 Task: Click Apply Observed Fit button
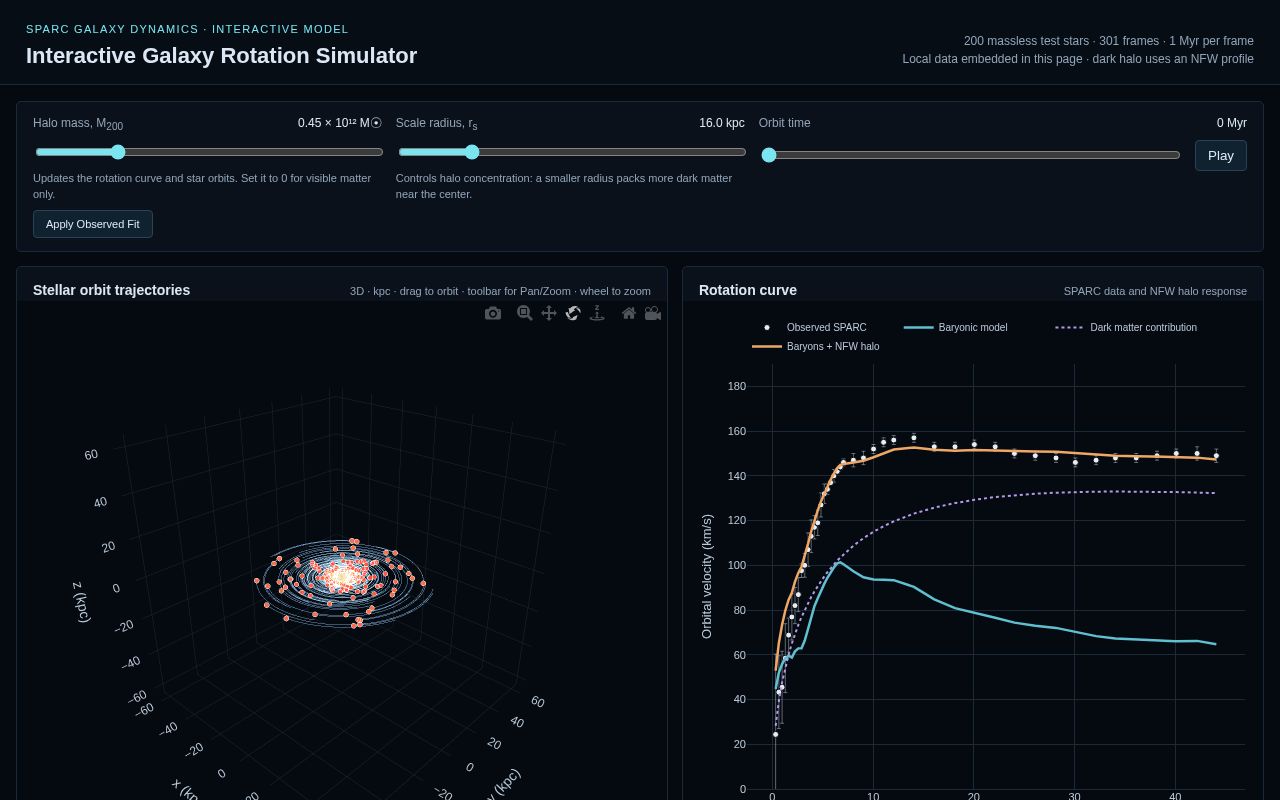click(x=93, y=224)
